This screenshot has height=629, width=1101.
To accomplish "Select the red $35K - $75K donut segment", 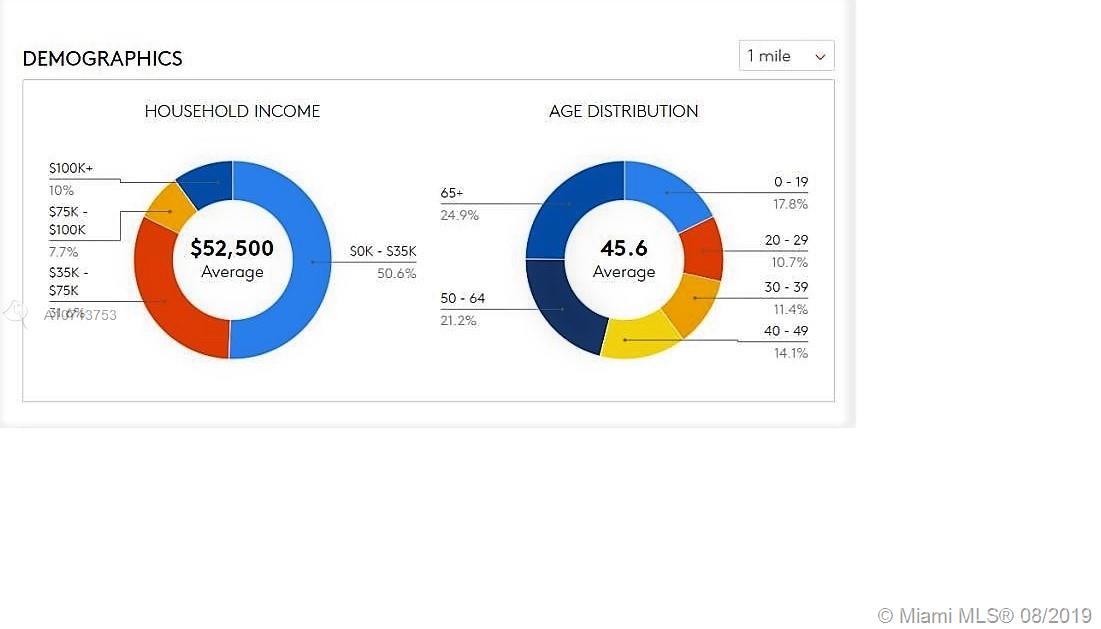I will pos(167,298).
